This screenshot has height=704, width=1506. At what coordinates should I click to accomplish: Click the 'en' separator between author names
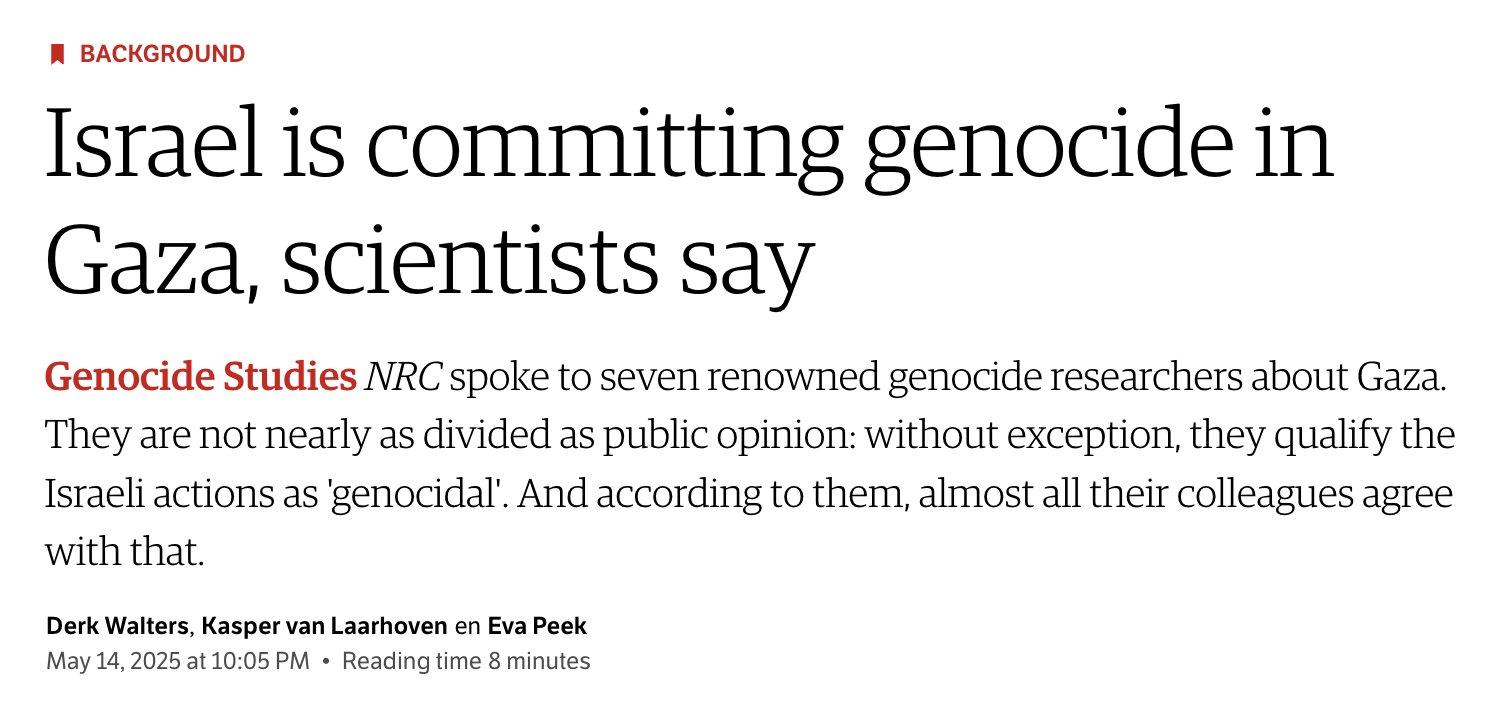click(468, 627)
